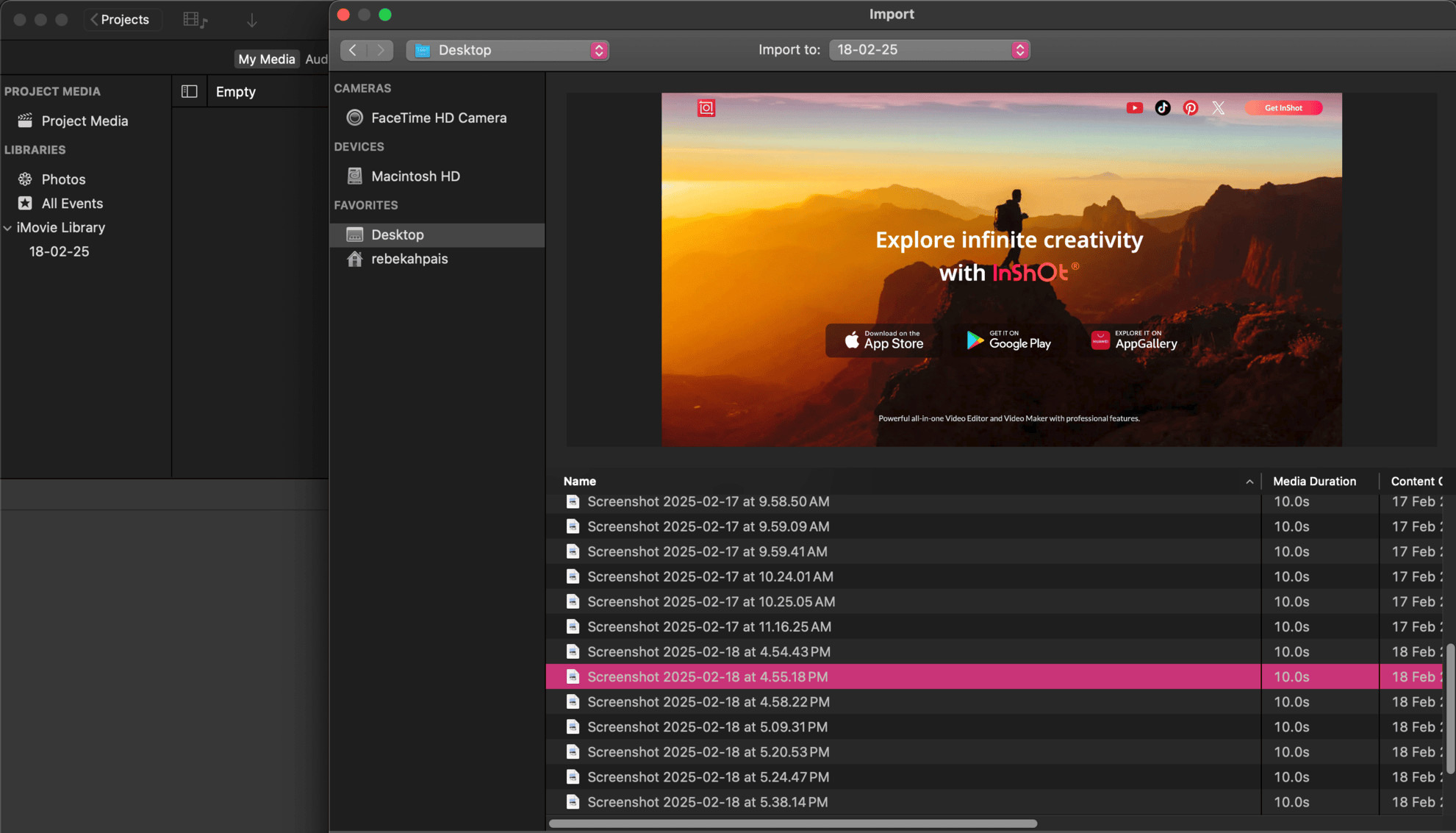Collapse the iMovie Library disclosure triangle

8,228
